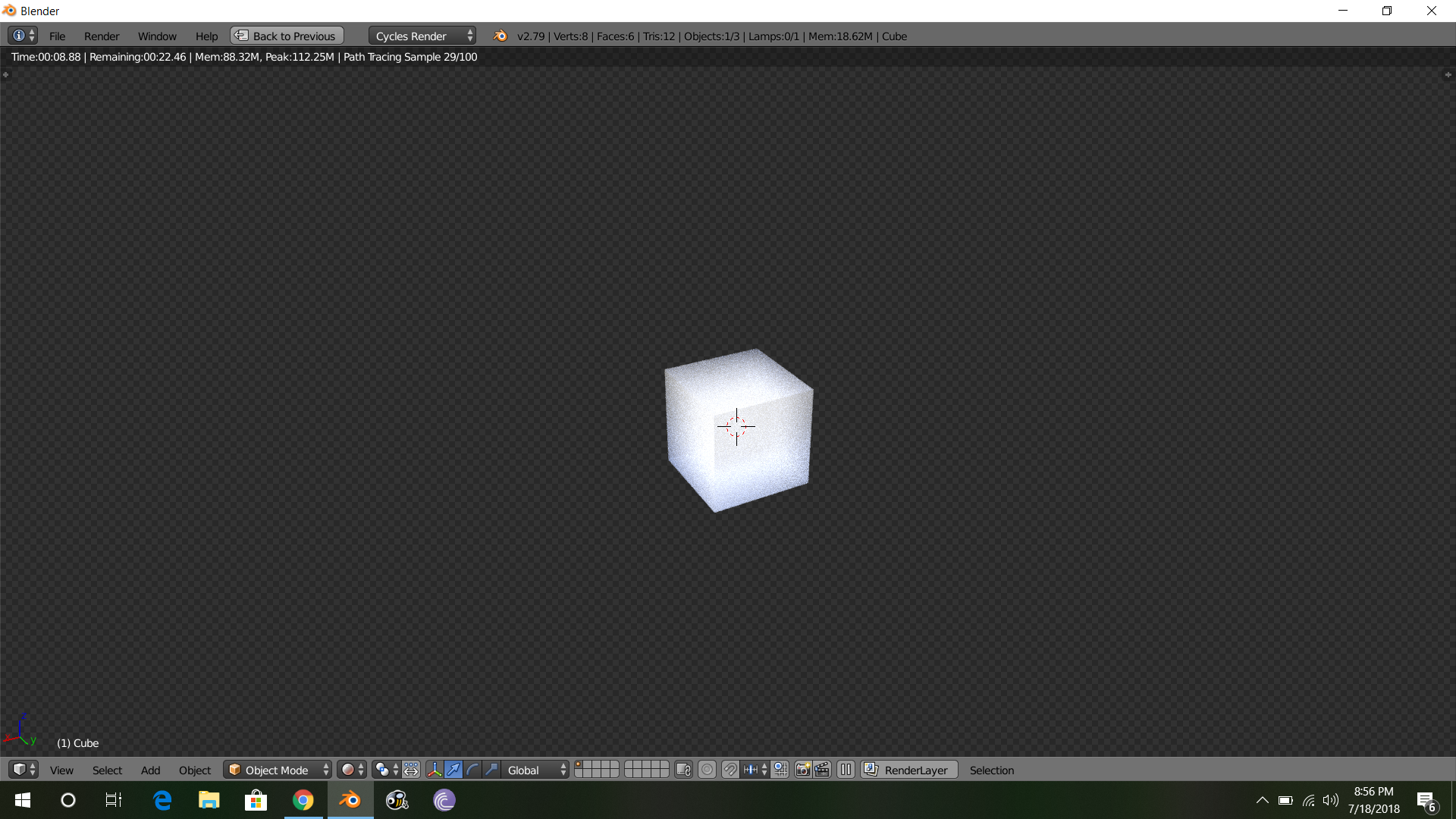Click the snap target grid icon
Image resolution: width=1456 pixels, height=819 pixels.
click(780, 770)
